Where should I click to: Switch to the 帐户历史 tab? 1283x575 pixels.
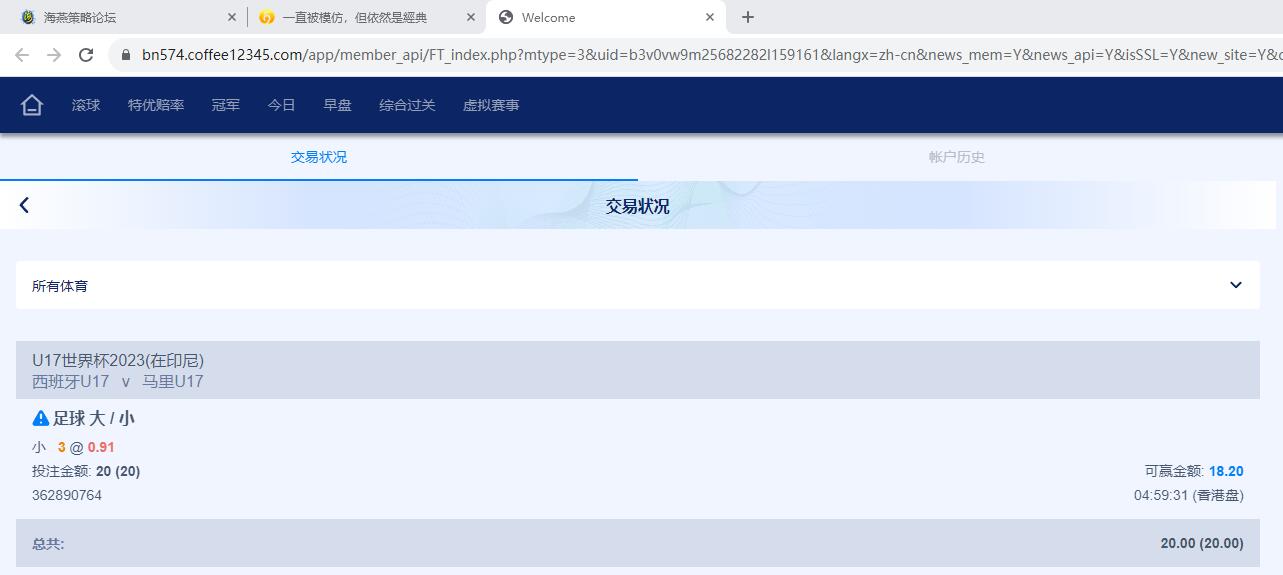click(x=957, y=157)
